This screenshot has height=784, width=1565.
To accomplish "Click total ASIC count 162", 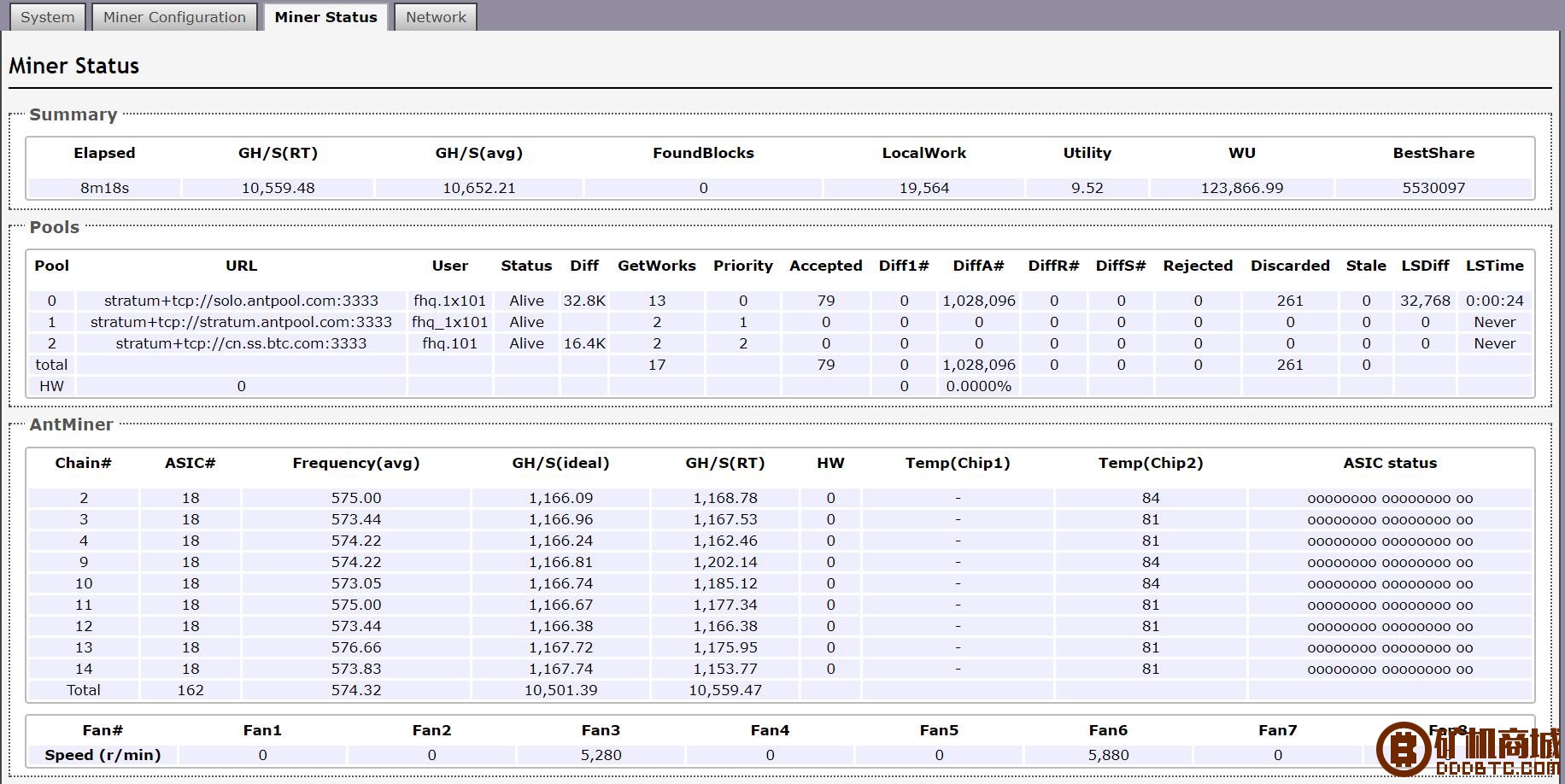I will [190, 690].
